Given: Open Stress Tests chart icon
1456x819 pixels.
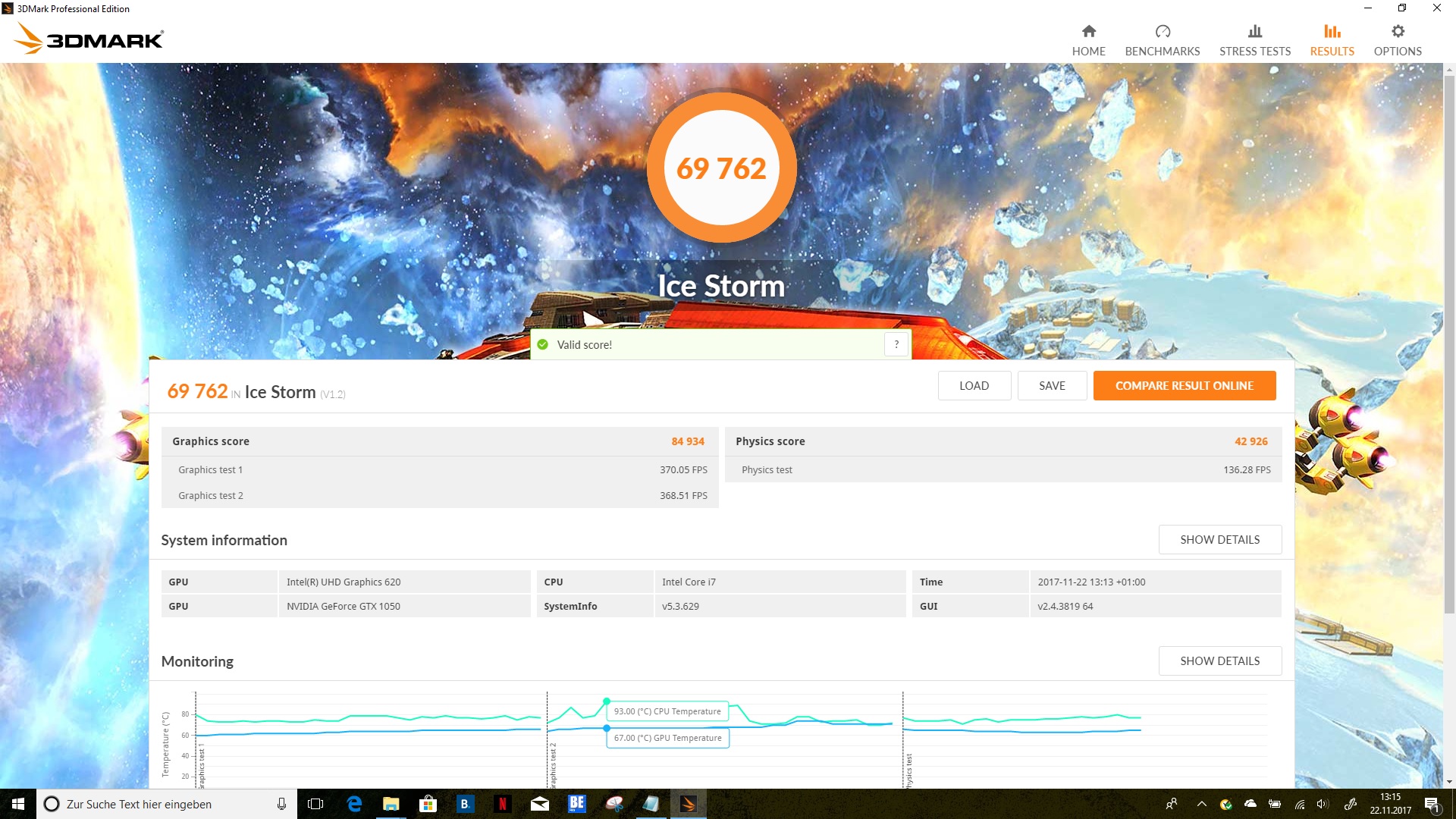Looking at the screenshot, I should pos(1254,32).
